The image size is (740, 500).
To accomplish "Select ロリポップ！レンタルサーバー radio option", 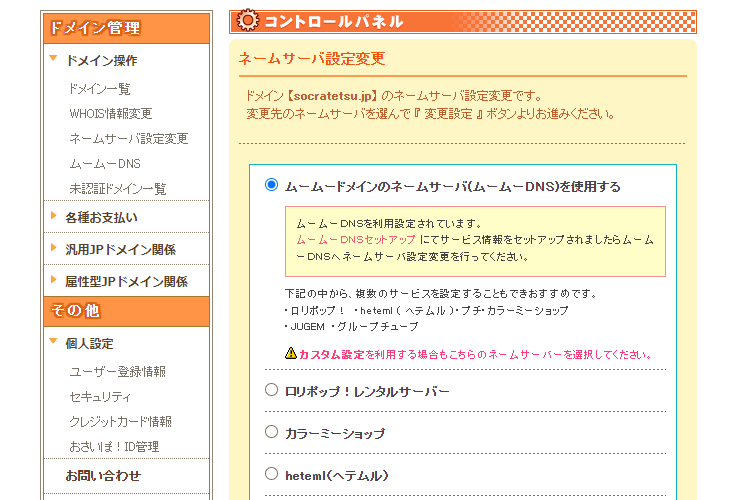I will (271, 390).
